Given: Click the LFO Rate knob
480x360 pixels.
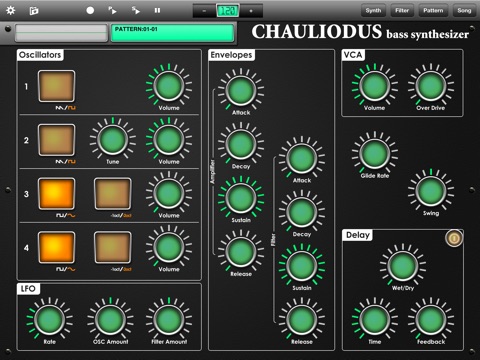Looking at the screenshot, I should 50,320.
